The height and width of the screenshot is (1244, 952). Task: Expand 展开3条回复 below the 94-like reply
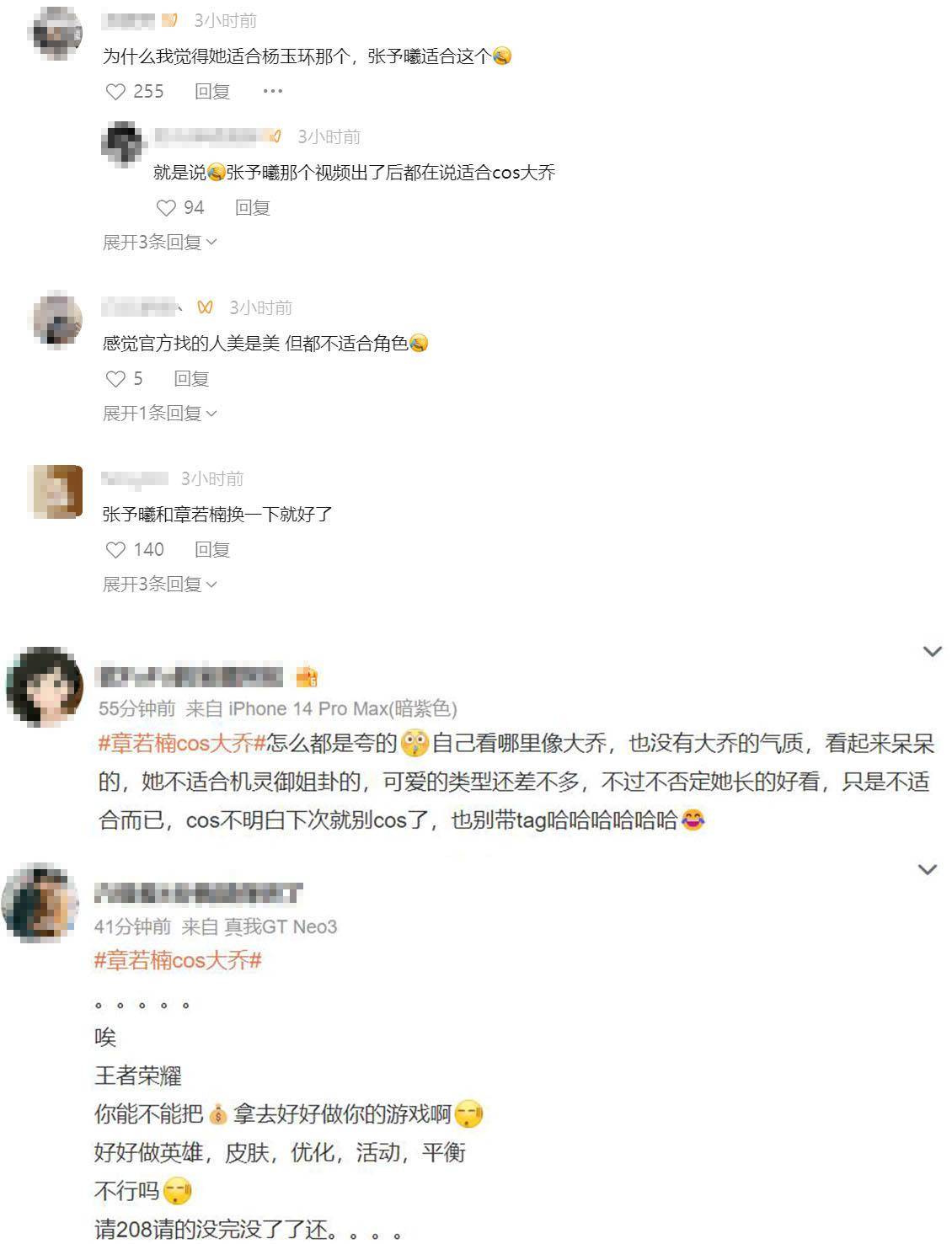click(x=159, y=243)
